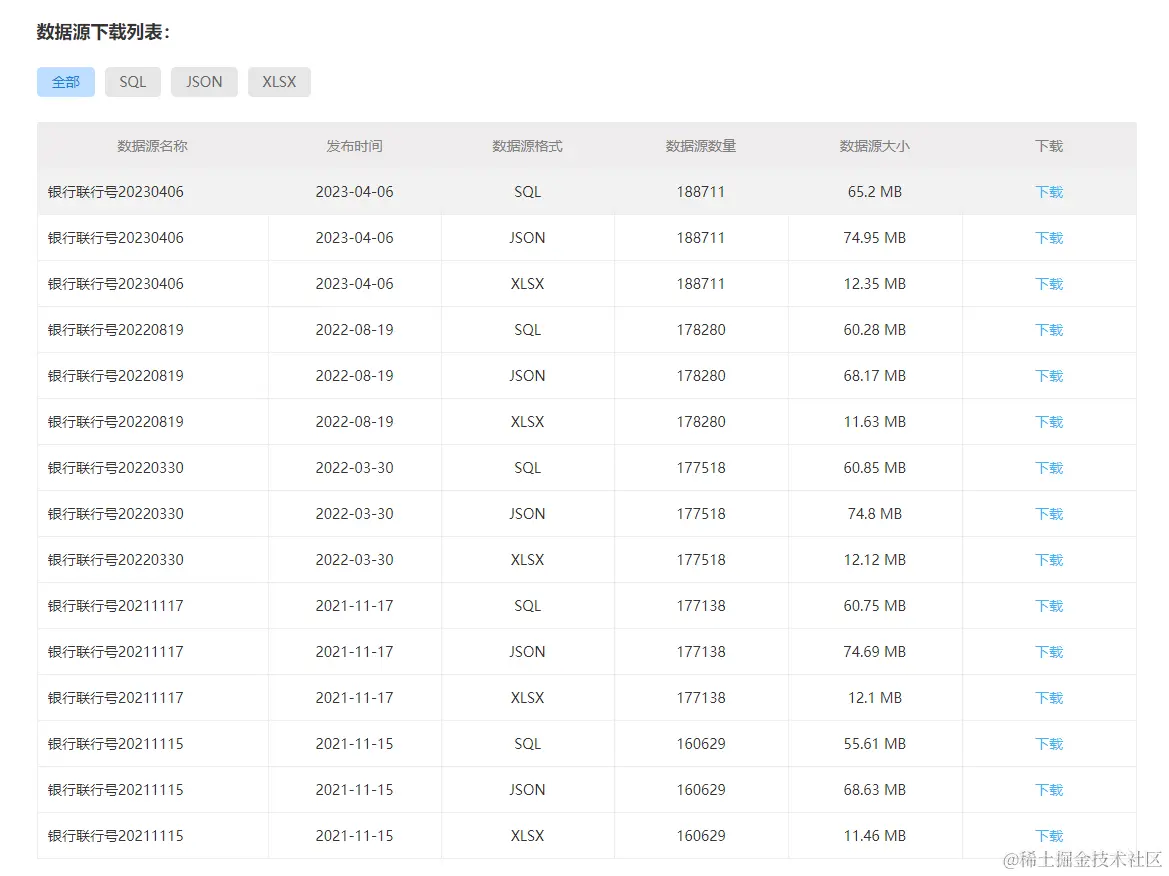Select the 11.46 MB size cell
Image resolution: width=1169 pixels, height=876 pixels.
coord(875,836)
